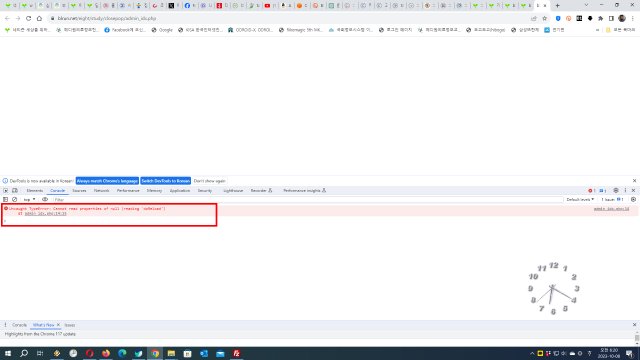Open the Network tab
Image resolution: width=640 pixels, height=360 pixels.
pyautogui.click(x=102, y=191)
